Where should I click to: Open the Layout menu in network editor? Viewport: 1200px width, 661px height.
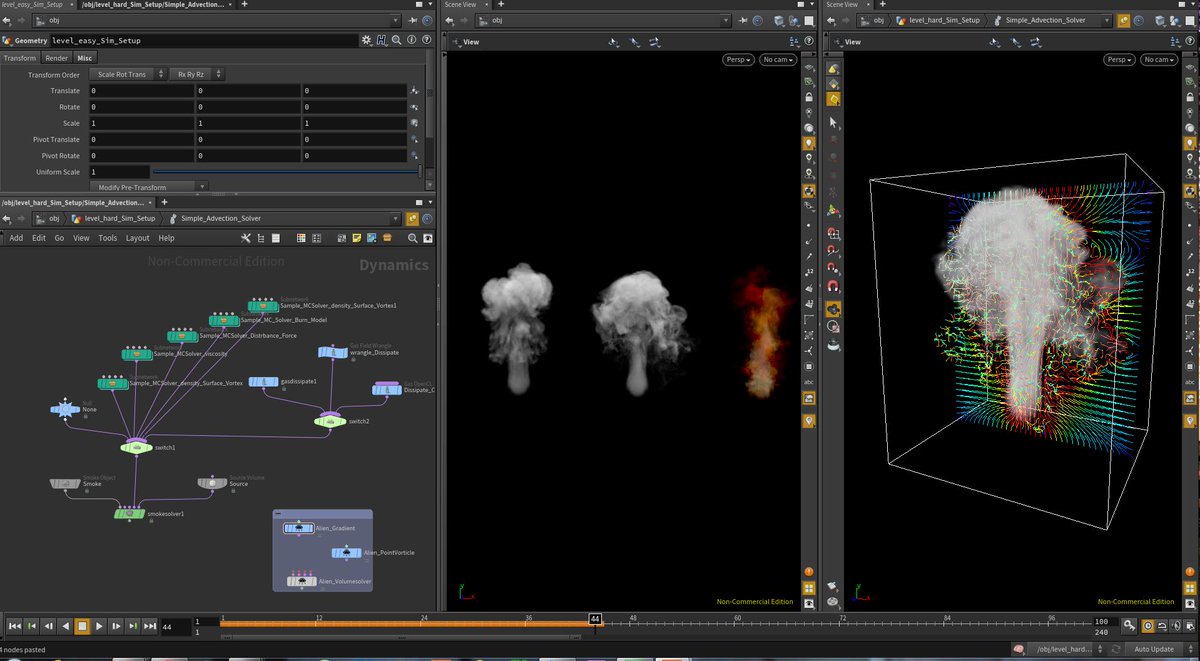(137, 238)
